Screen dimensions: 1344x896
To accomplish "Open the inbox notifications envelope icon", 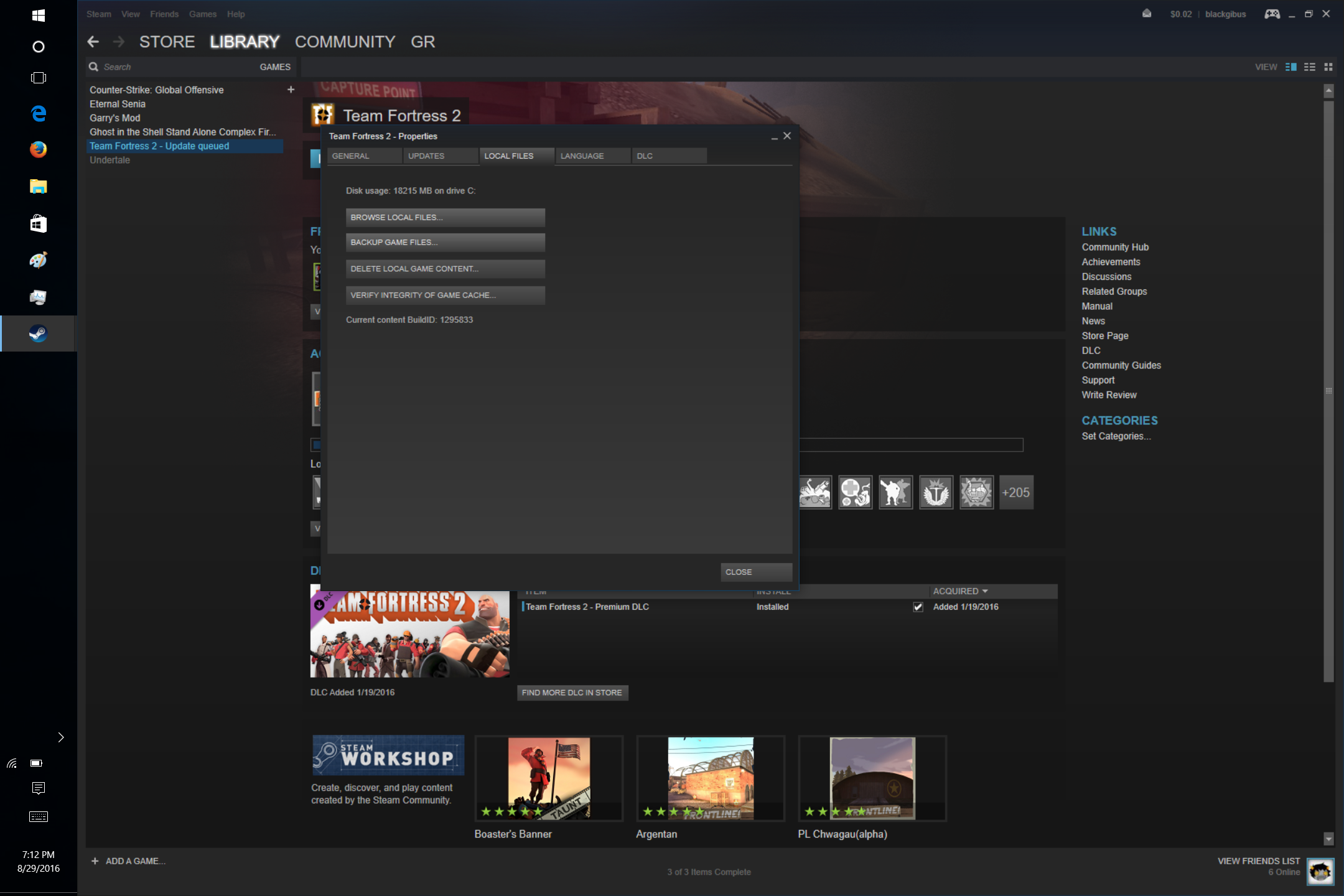I will [1147, 14].
